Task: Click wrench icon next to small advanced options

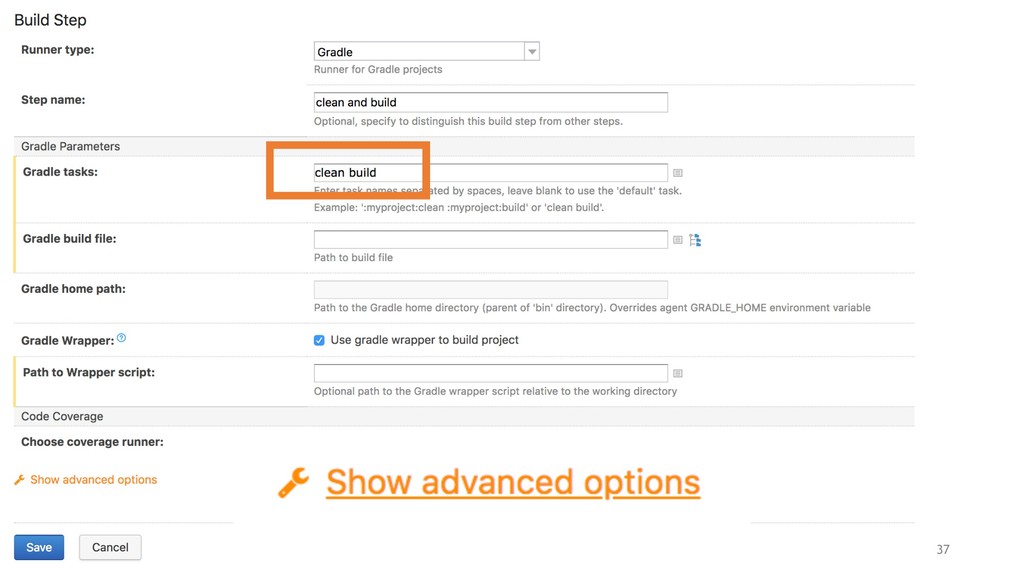Action: 20,480
